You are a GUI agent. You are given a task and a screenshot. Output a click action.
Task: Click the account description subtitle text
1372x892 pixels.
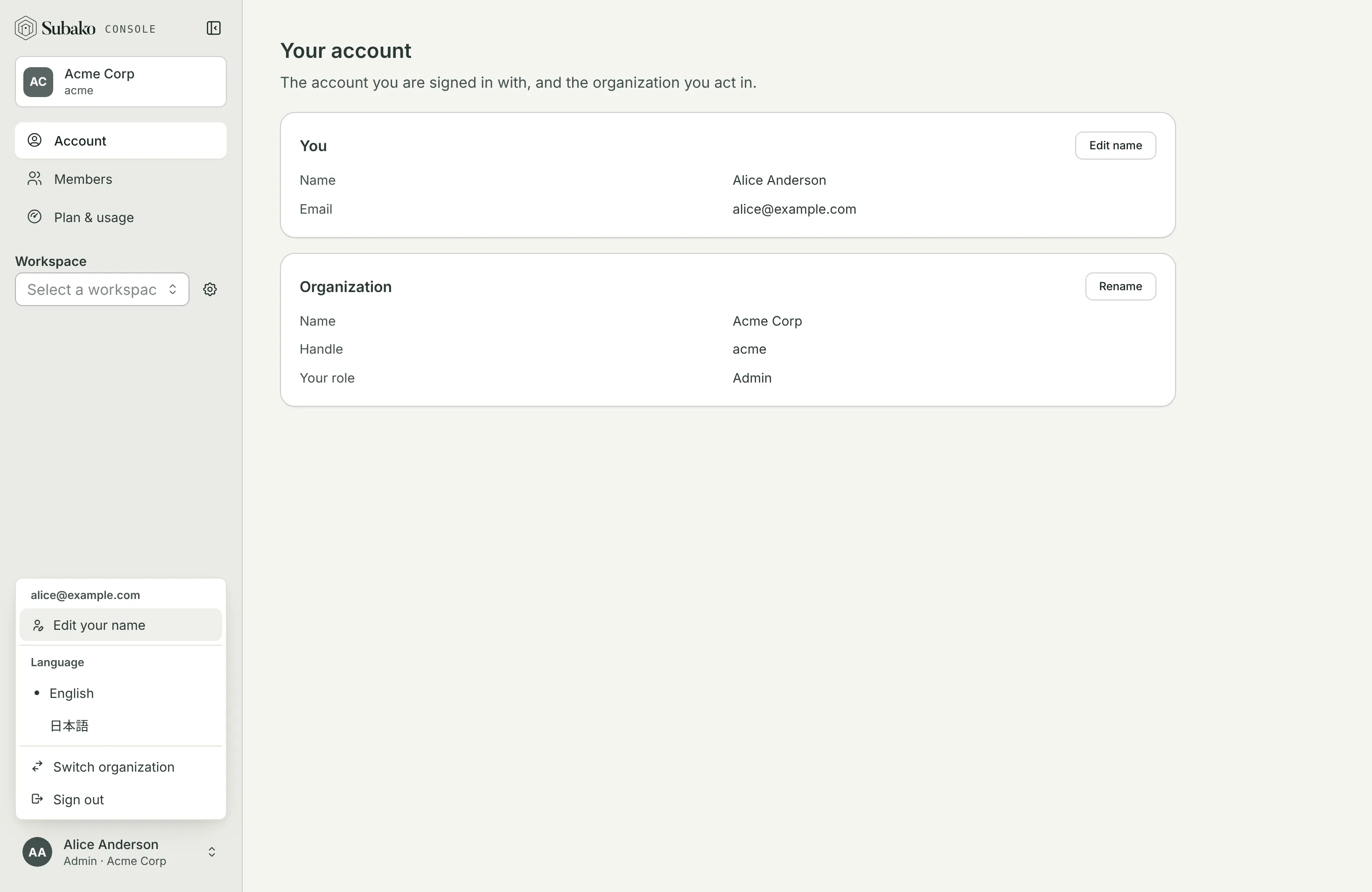(518, 83)
